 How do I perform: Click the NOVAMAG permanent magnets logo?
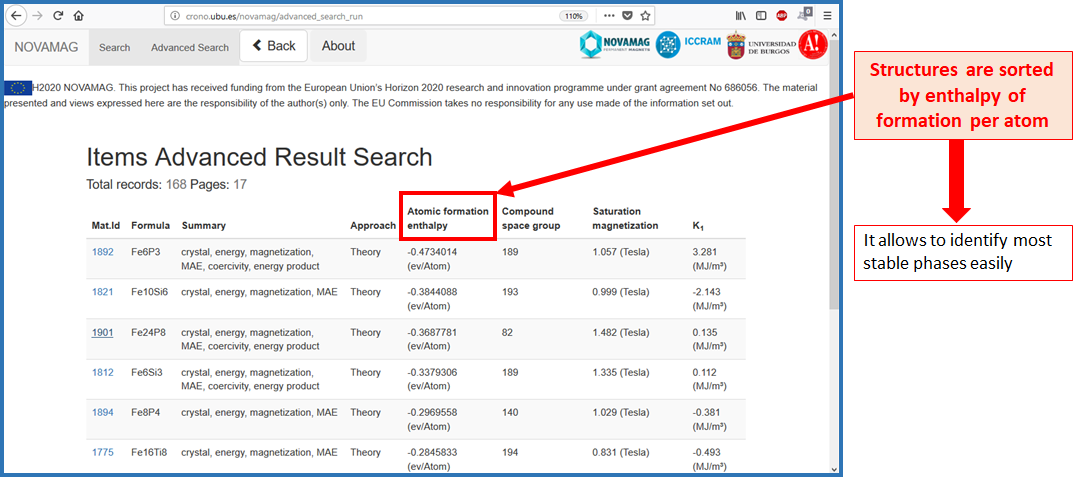[x=616, y=45]
